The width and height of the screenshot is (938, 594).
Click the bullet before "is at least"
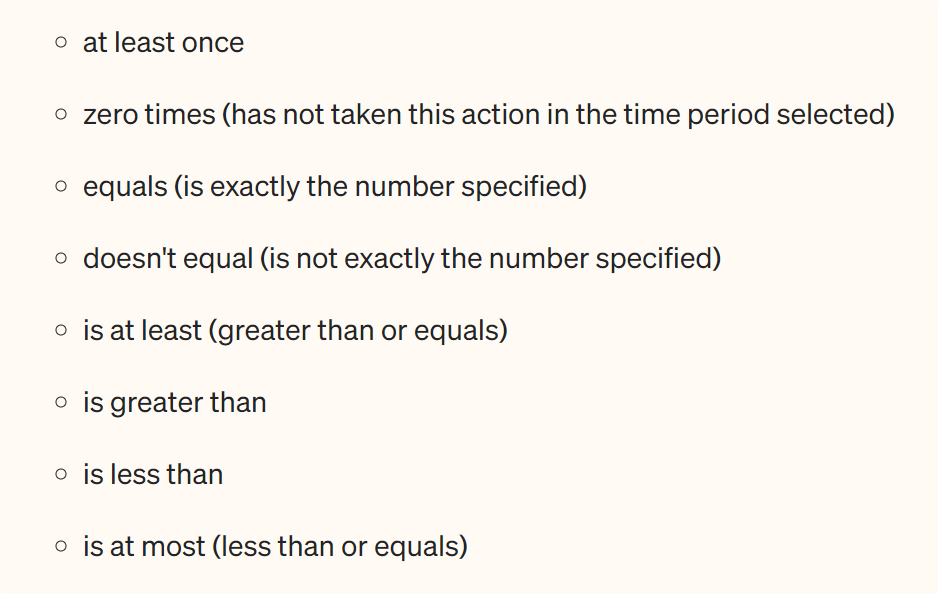pyautogui.click(x=62, y=331)
